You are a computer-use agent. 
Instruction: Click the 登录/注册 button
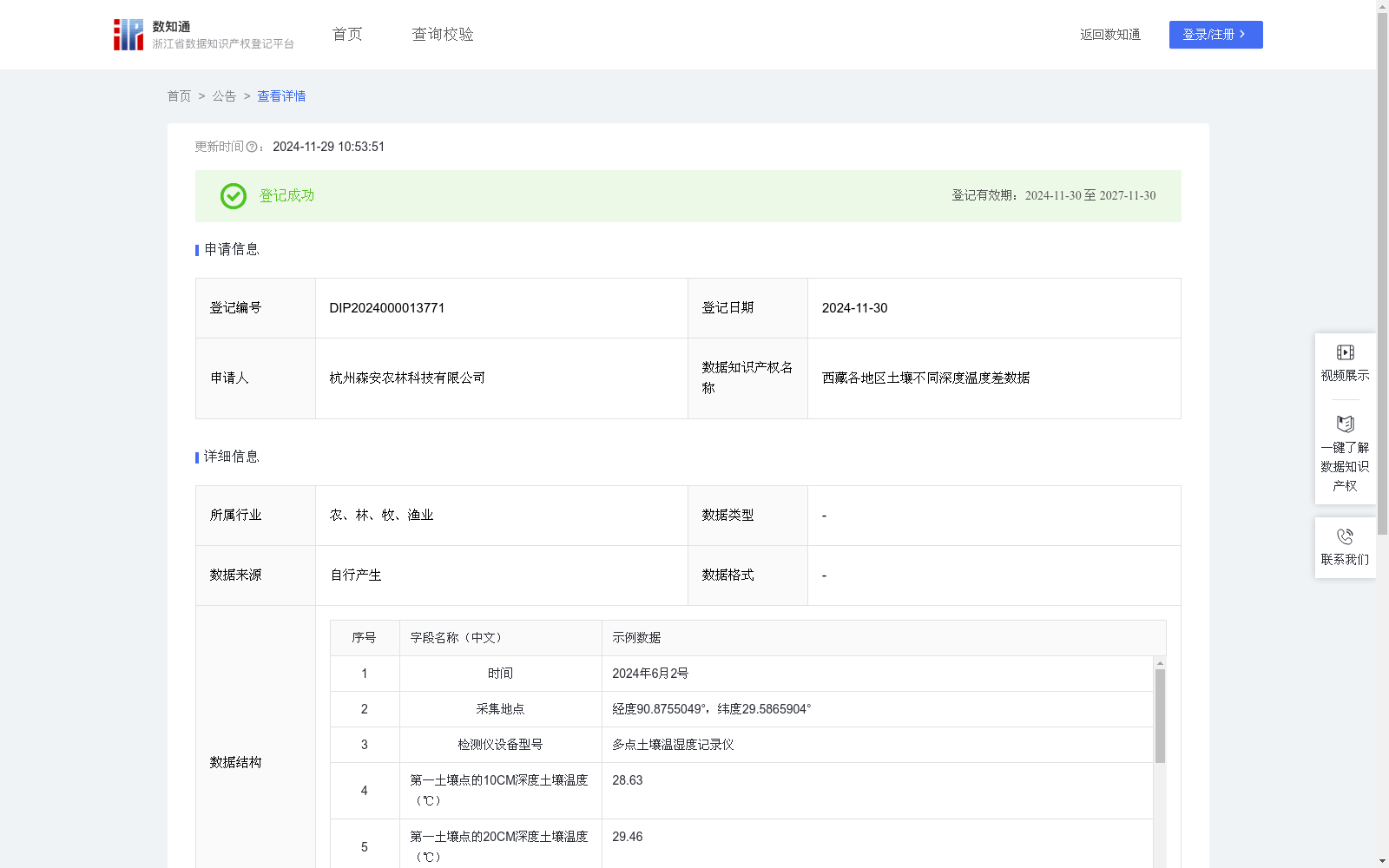[1215, 35]
